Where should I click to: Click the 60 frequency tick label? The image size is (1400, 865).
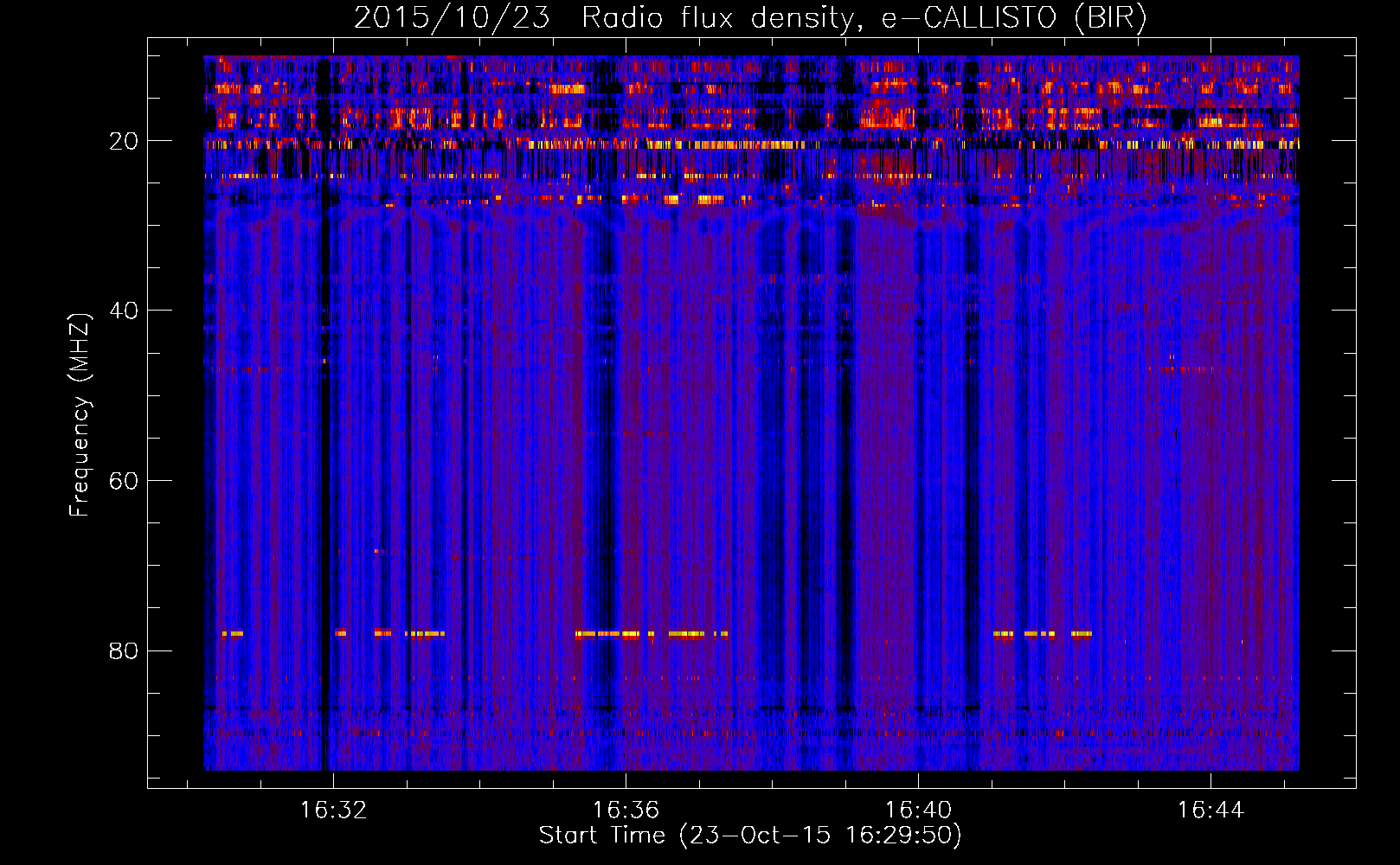pos(124,481)
